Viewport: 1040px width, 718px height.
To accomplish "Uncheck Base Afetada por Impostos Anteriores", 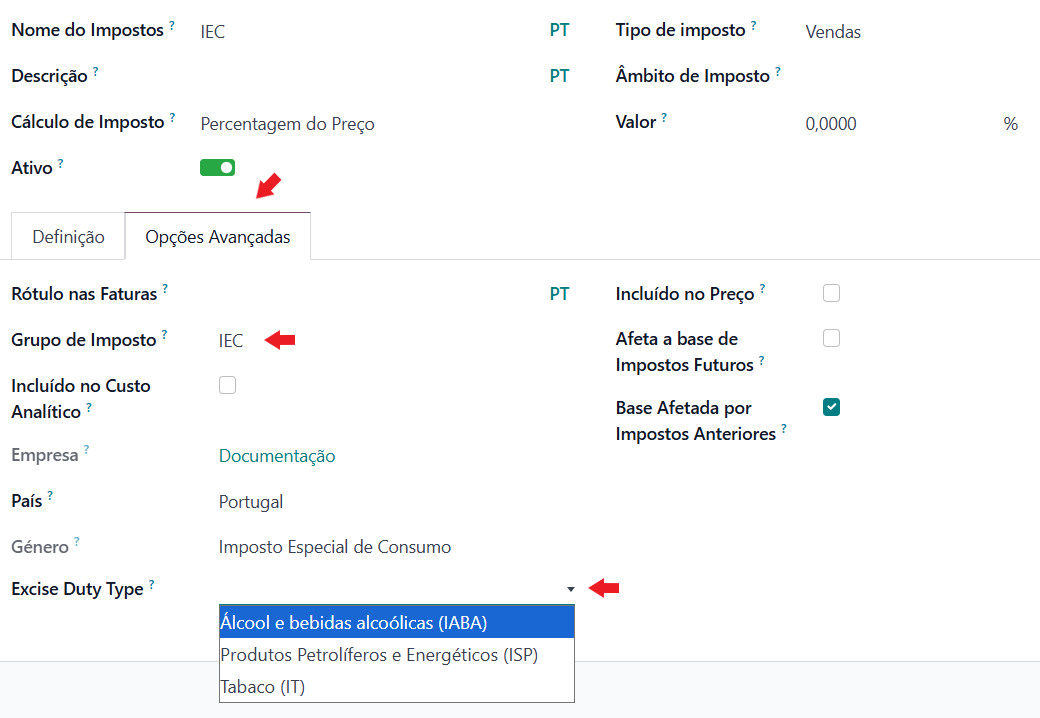I will [x=831, y=407].
